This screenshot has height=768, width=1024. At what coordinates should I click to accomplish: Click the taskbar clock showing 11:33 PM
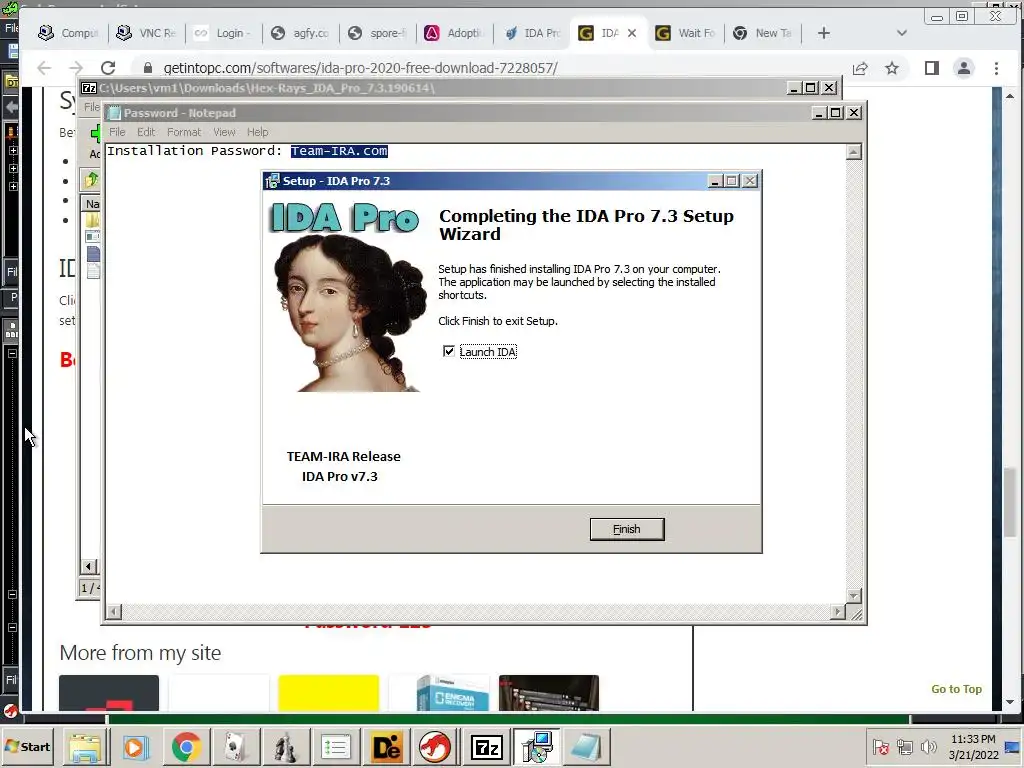pyautogui.click(x=973, y=746)
